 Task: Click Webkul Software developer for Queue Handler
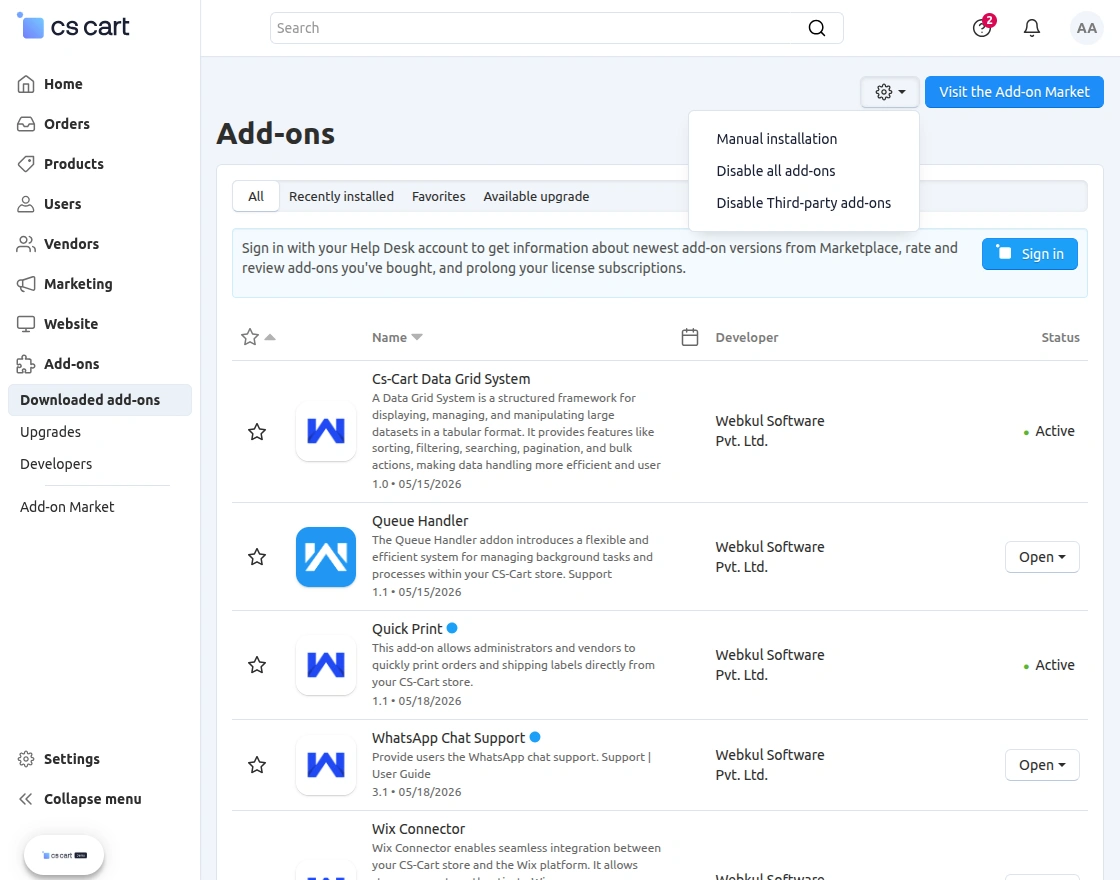click(770, 556)
